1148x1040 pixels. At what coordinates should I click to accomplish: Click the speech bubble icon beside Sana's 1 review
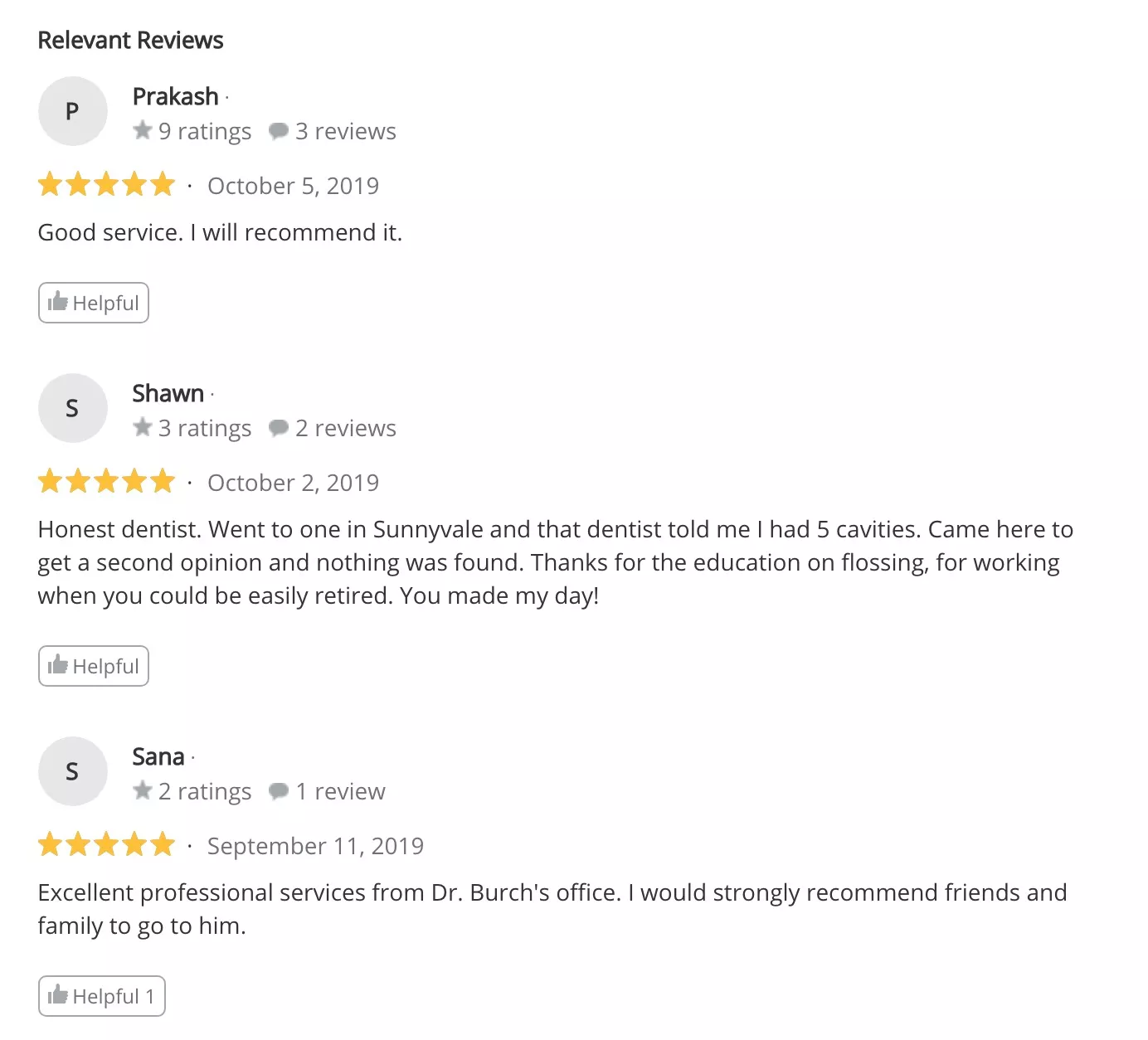click(279, 791)
